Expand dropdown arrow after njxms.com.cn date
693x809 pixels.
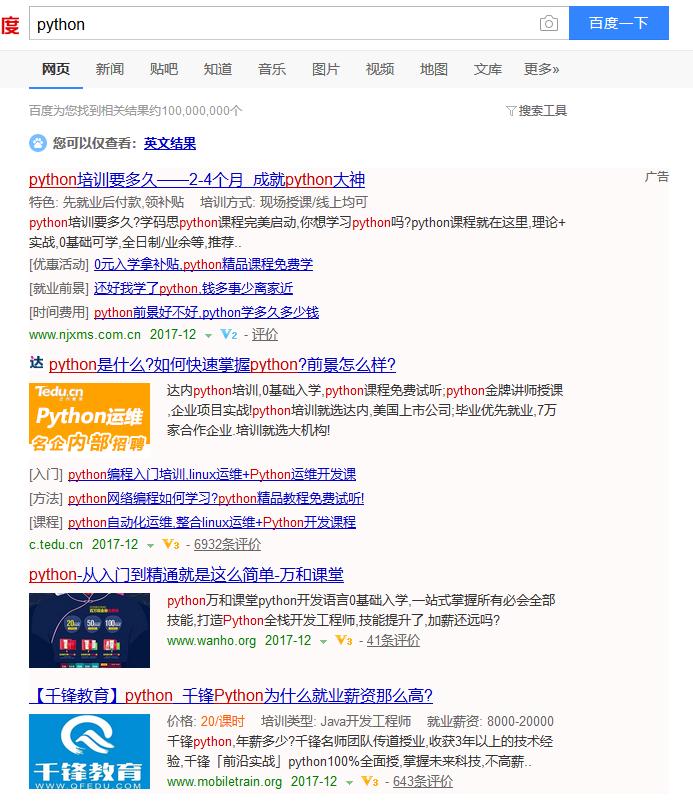[208, 335]
